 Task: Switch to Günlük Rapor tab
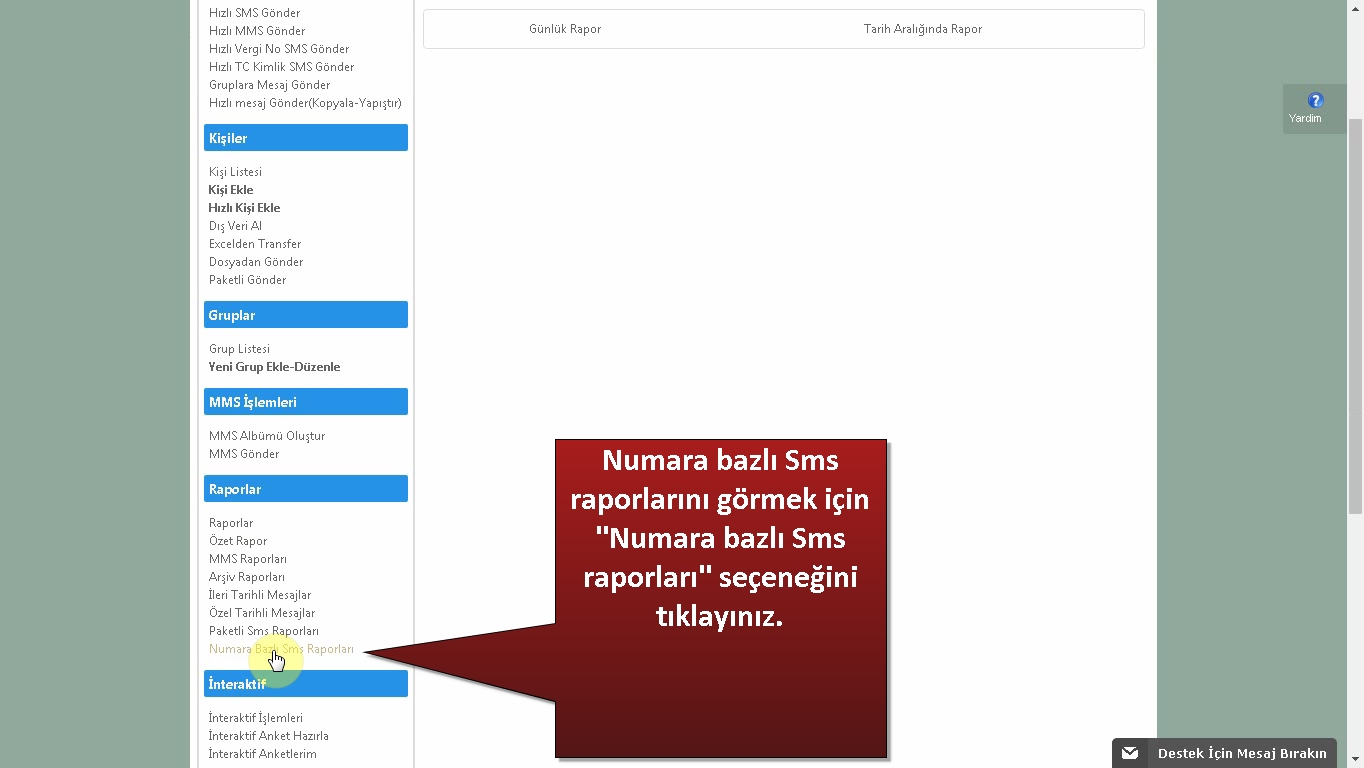click(565, 29)
